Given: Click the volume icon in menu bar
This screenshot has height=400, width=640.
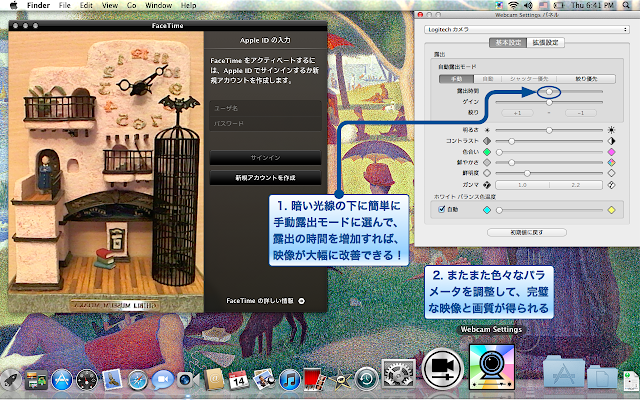Looking at the screenshot, I should click(x=528, y=5).
